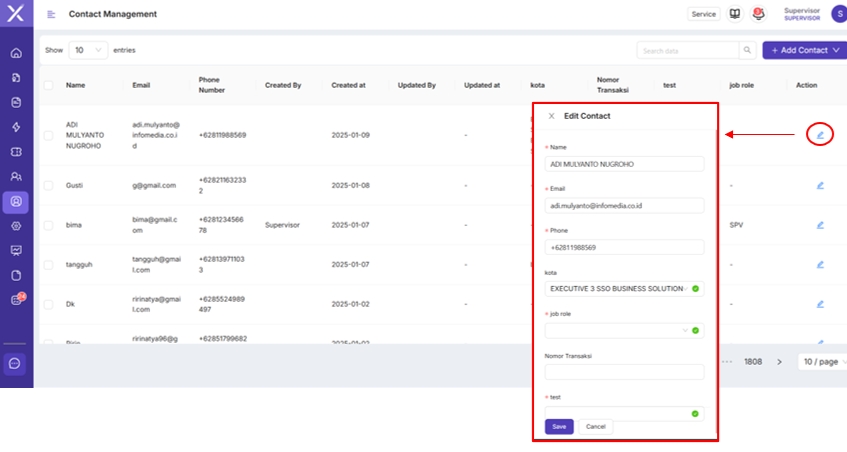847x452 pixels.
Task: Open the chat bubble icon at sidebar bottom
Action: click(x=15, y=363)
